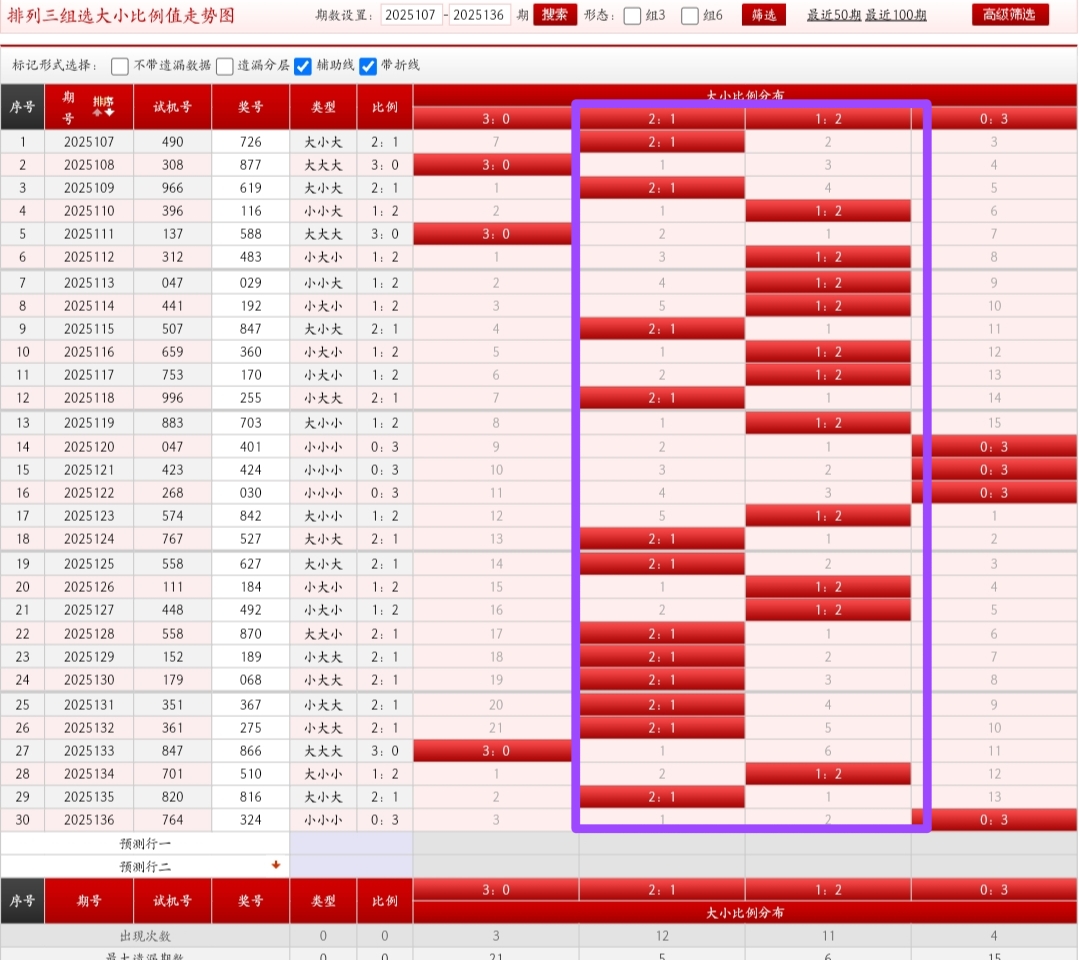Open 高级筛选 advanced filter
Screen dimensions: 1080x960
tap(1010, 14)
